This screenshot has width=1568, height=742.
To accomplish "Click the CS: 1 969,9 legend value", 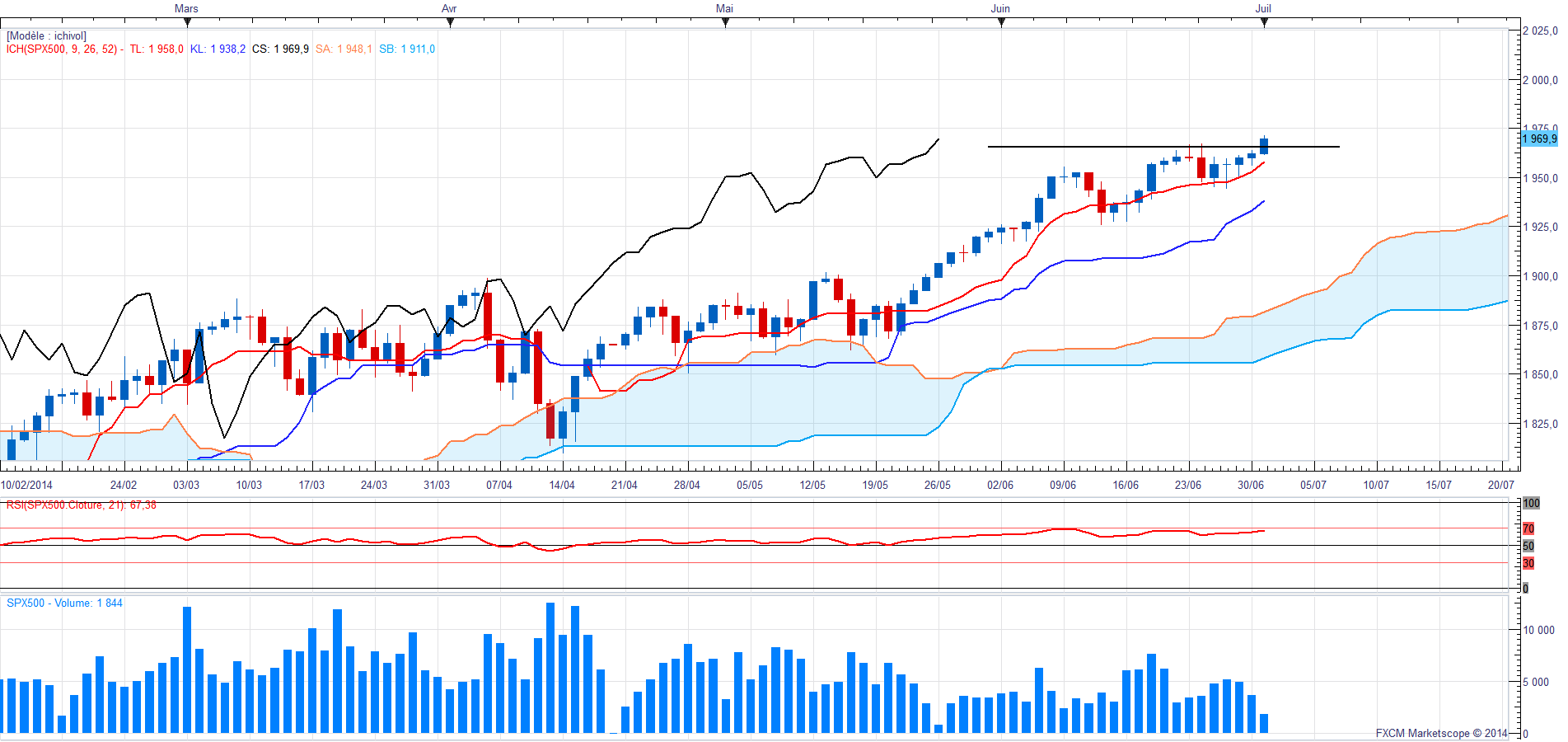I will (x=280, y=49).
